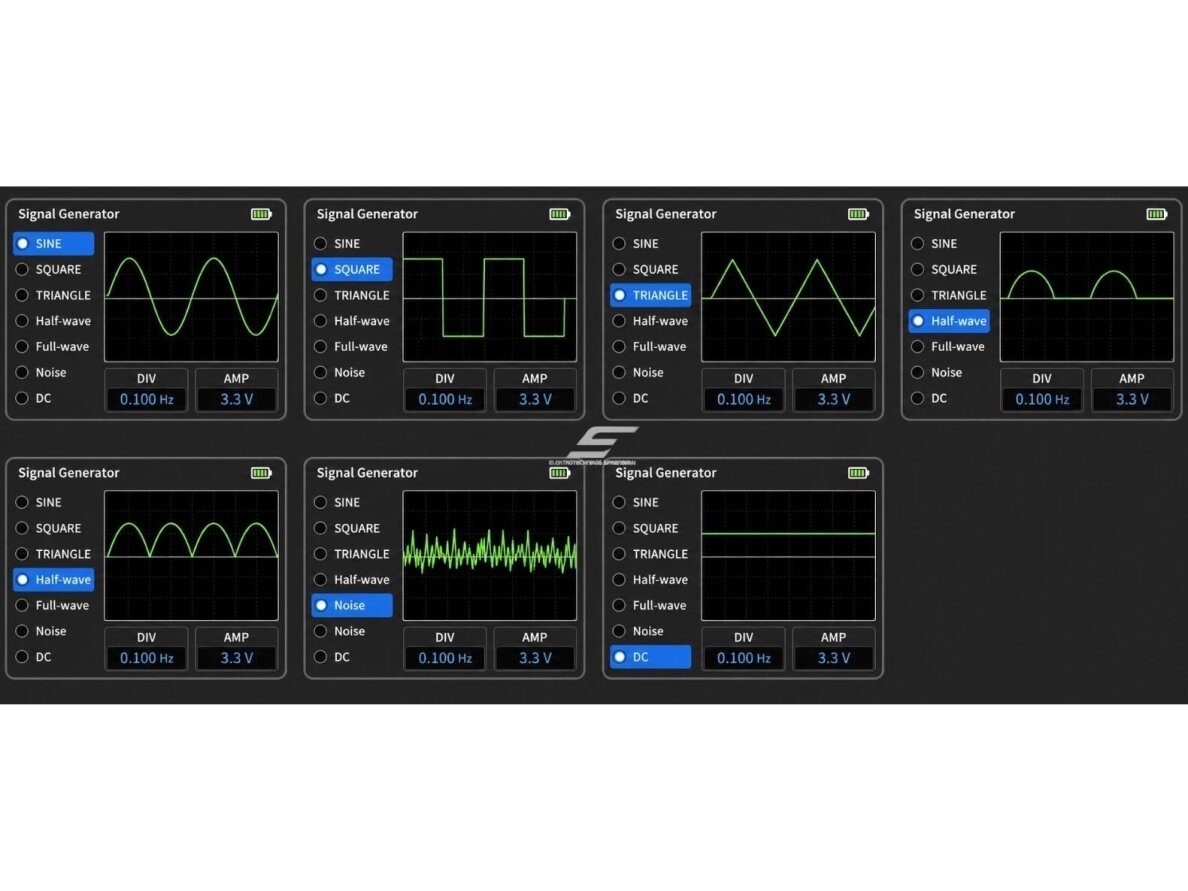Click the battery icon in the triangle-wave panel
Screen dimensions: 1188x891
(858, 214)
